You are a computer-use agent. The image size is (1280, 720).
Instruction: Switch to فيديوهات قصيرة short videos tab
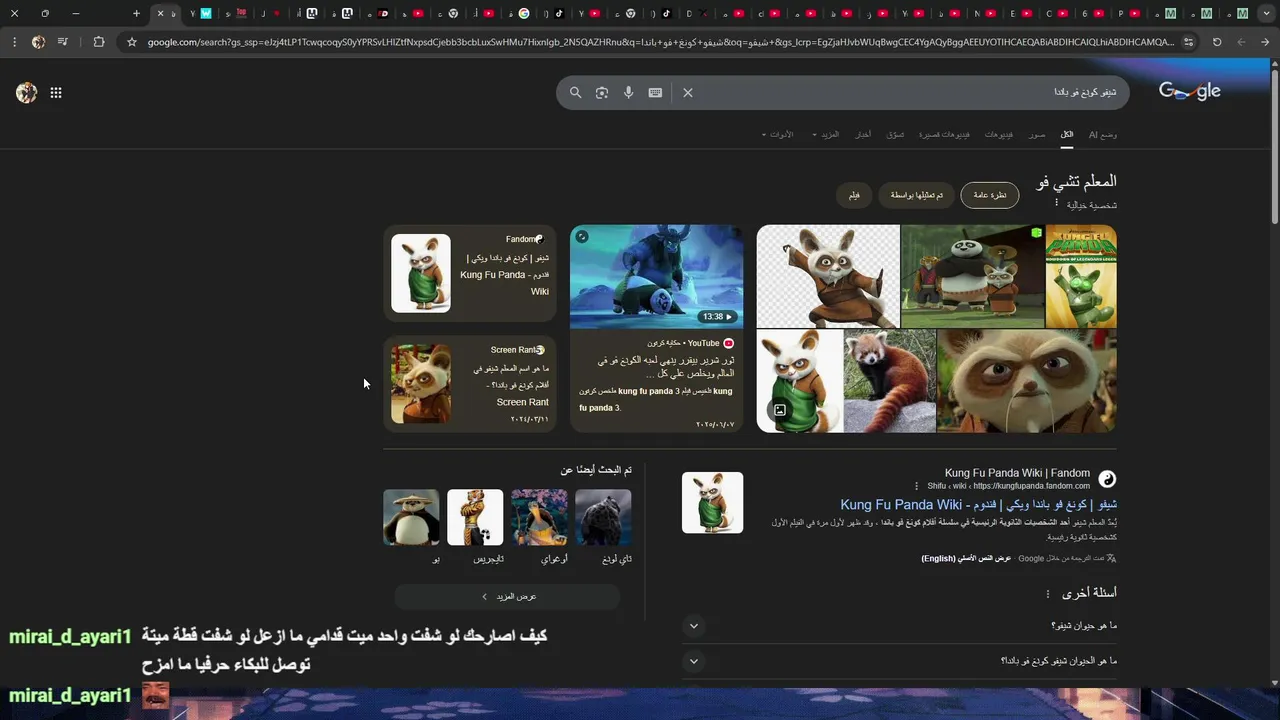(945, 134)
